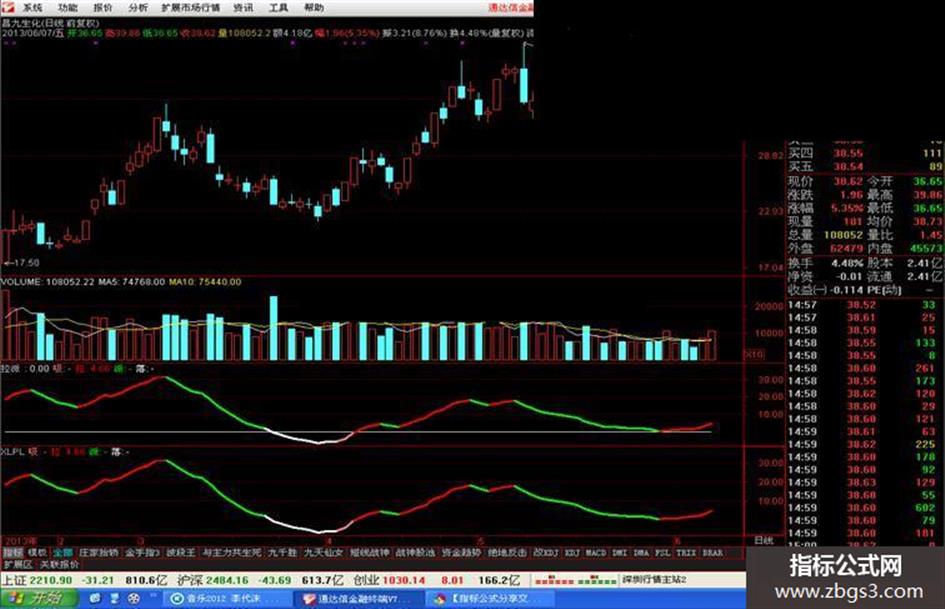Image resolution: width=945 pixels, height=609 pixels.
Task: Click the 换手 4.48% quote row
Action: click(825, 263)
